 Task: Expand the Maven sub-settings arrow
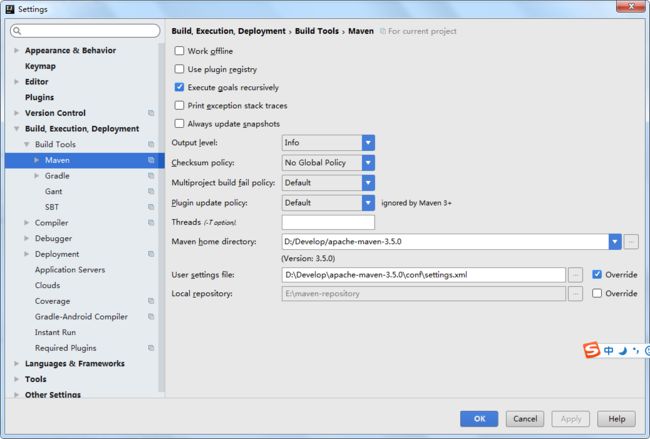pos(36,160)
